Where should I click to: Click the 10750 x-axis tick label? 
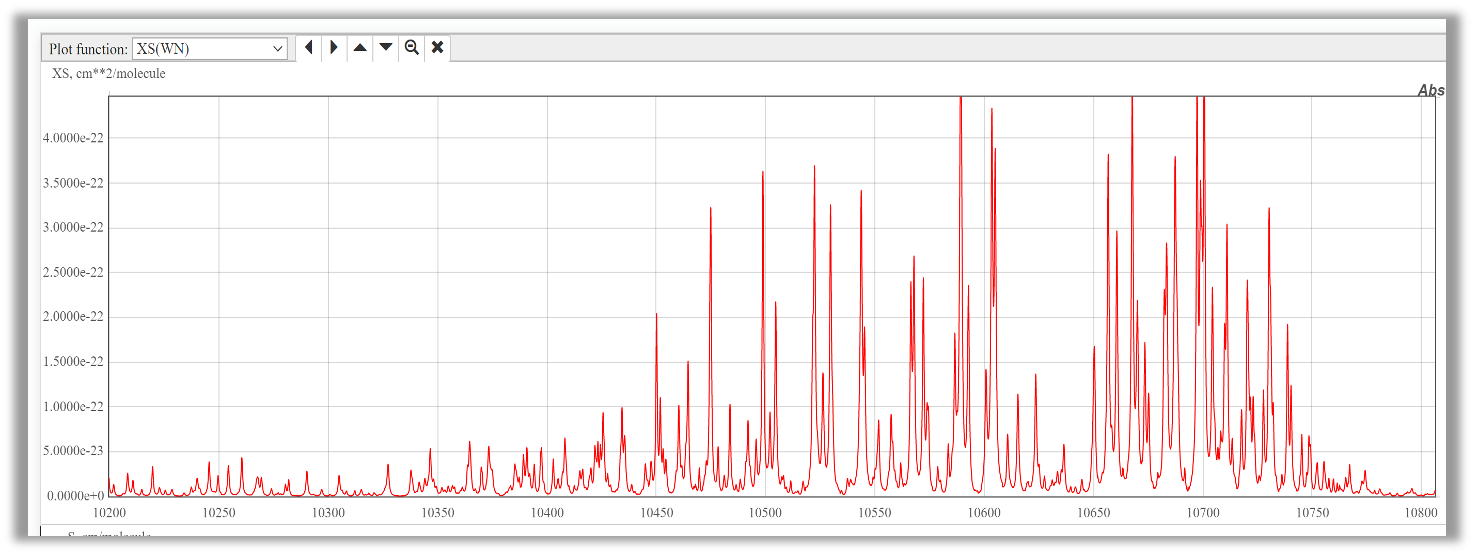coord(1312,513)
